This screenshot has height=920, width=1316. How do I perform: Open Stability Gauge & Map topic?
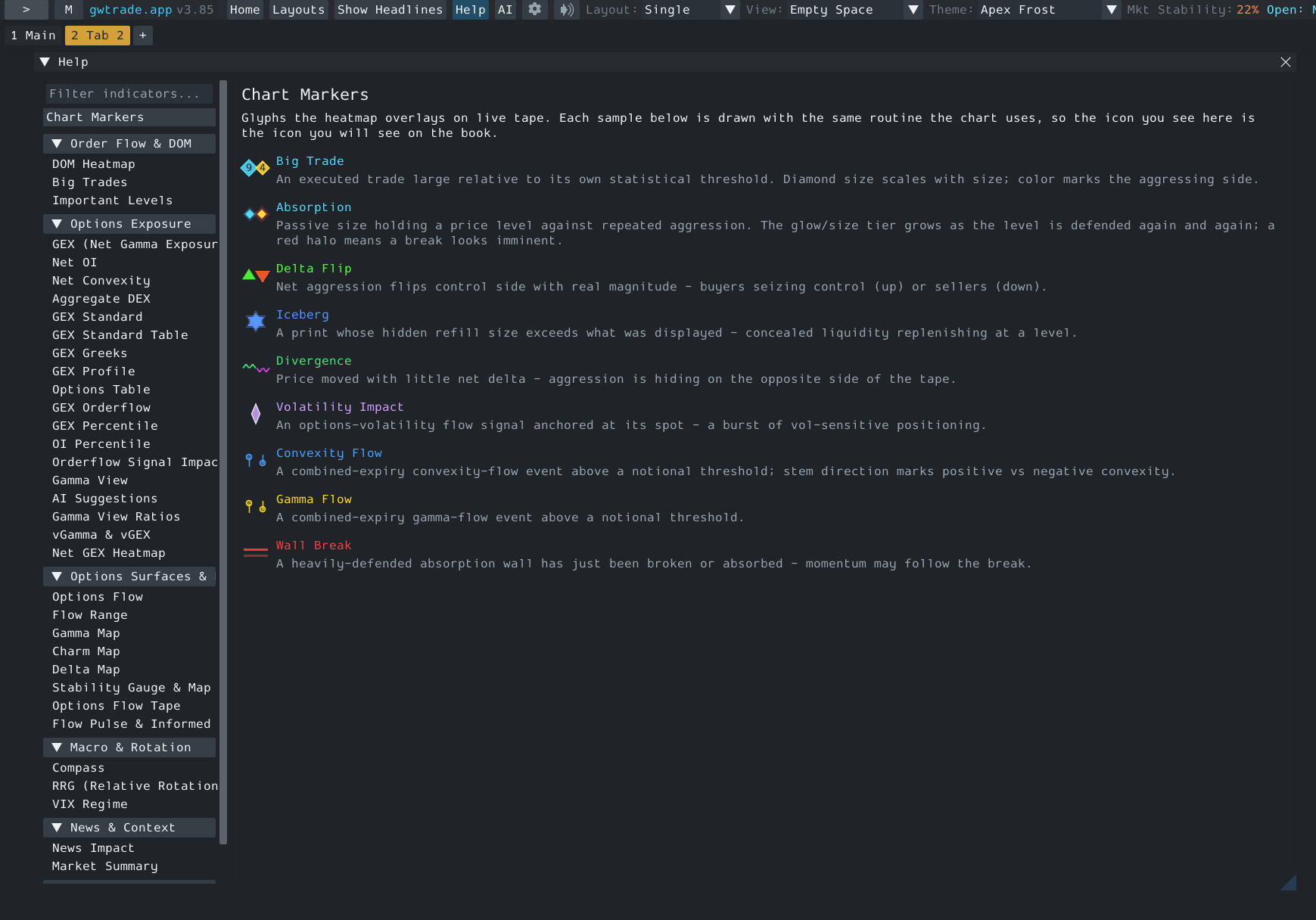tap(132, 688)
